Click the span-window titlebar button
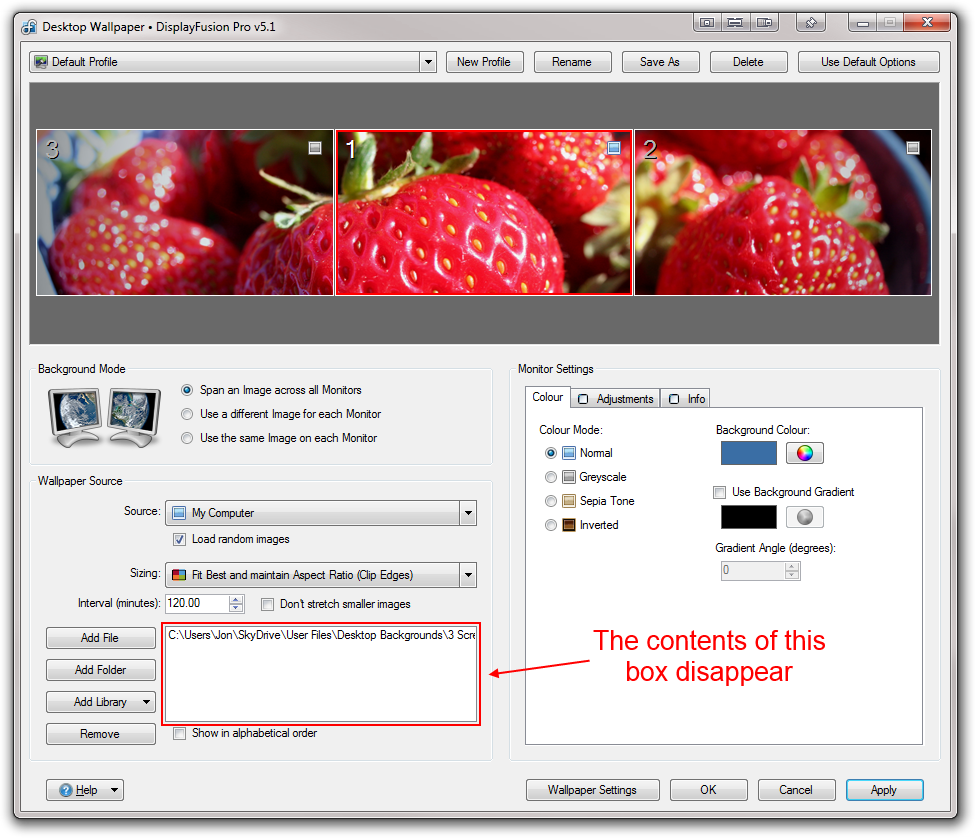This screenshot has width=975, height=838. tap(735, 21)
